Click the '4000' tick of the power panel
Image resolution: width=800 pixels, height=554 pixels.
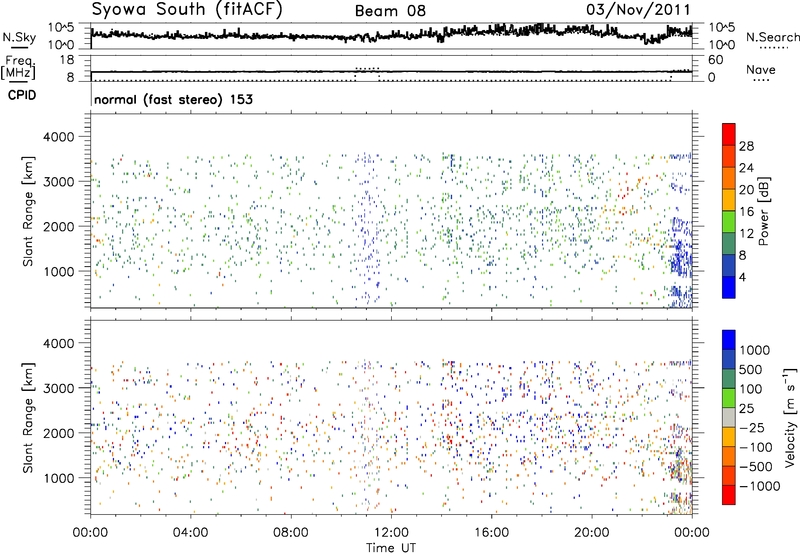click(x=58, y=137)
